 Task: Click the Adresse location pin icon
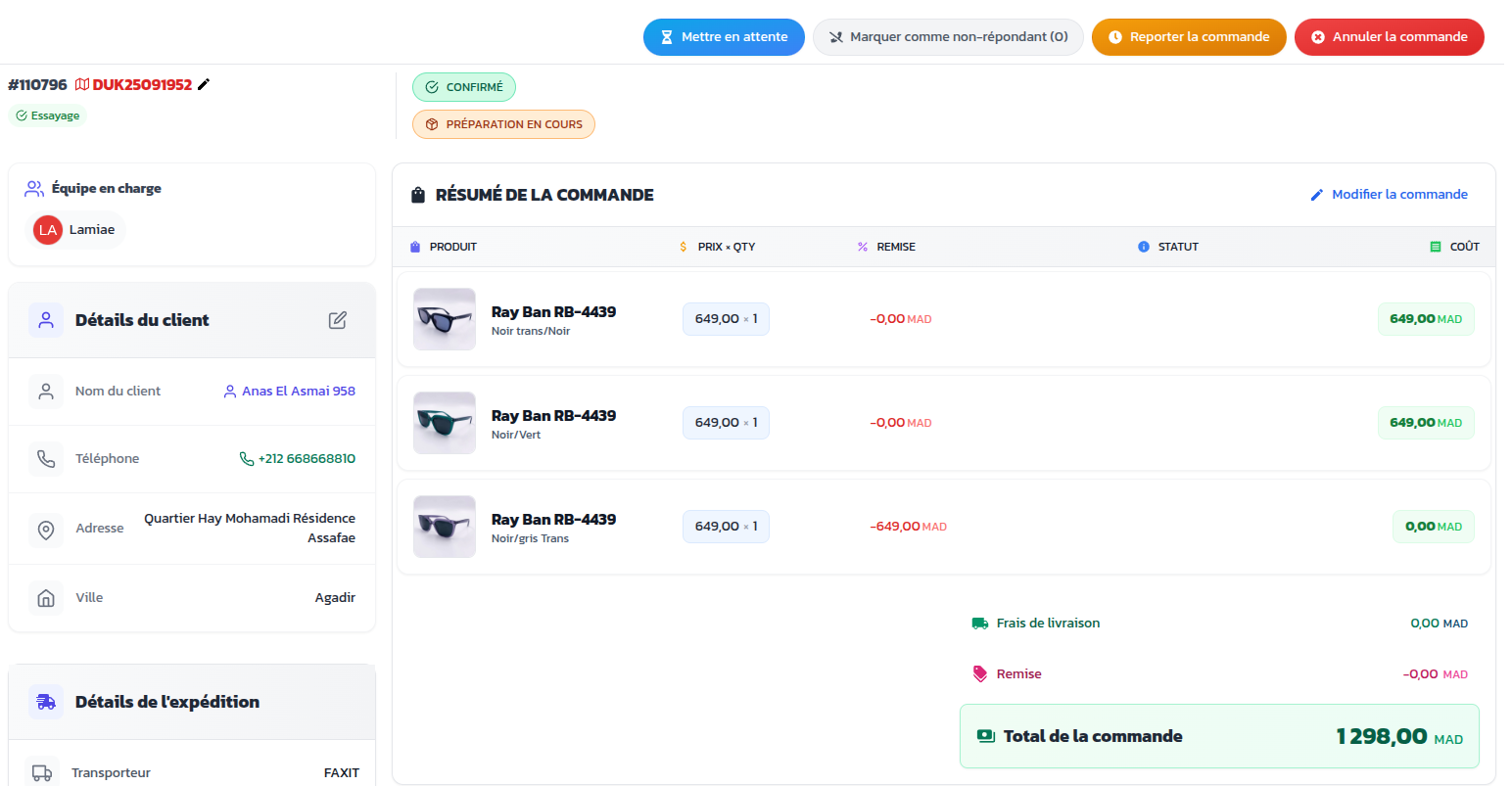(46, 530)
